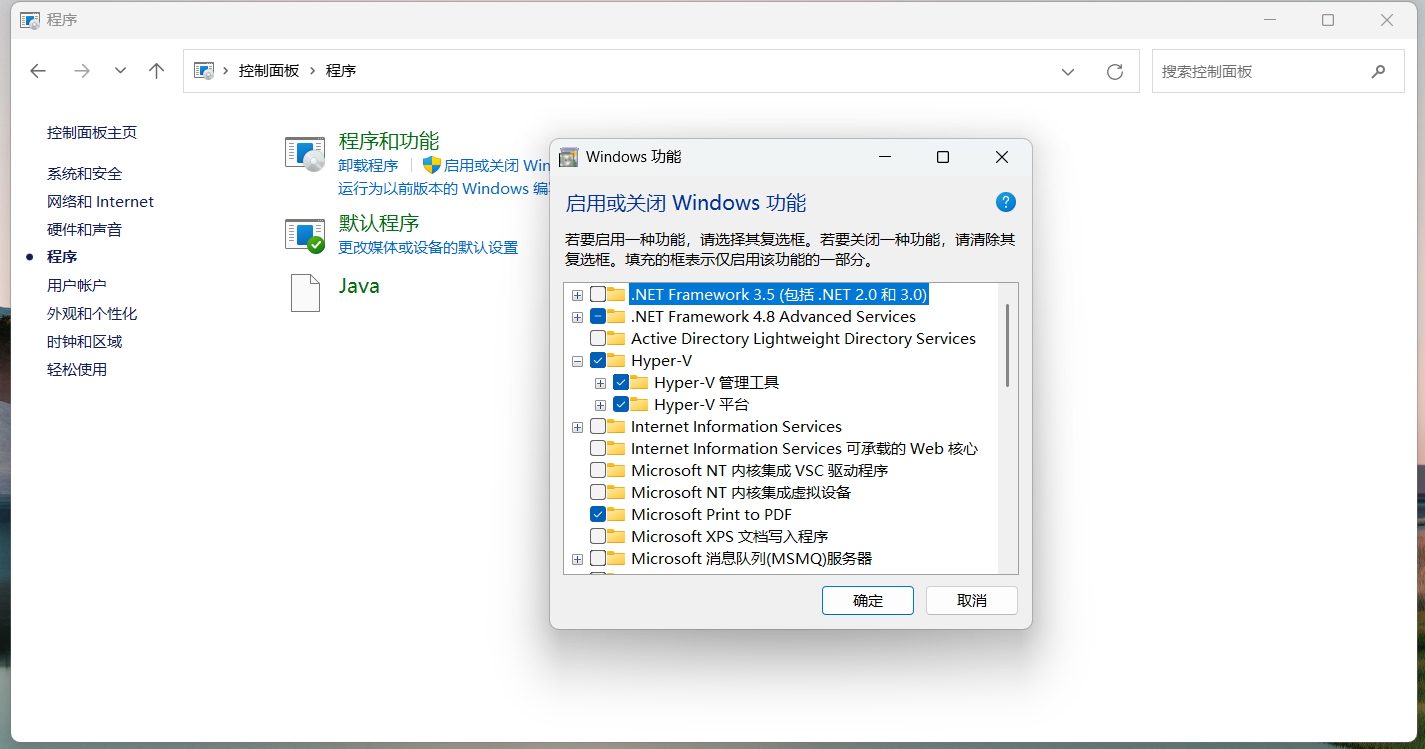
Task: Open 硬件和声音 category
Action: (84, 230)
